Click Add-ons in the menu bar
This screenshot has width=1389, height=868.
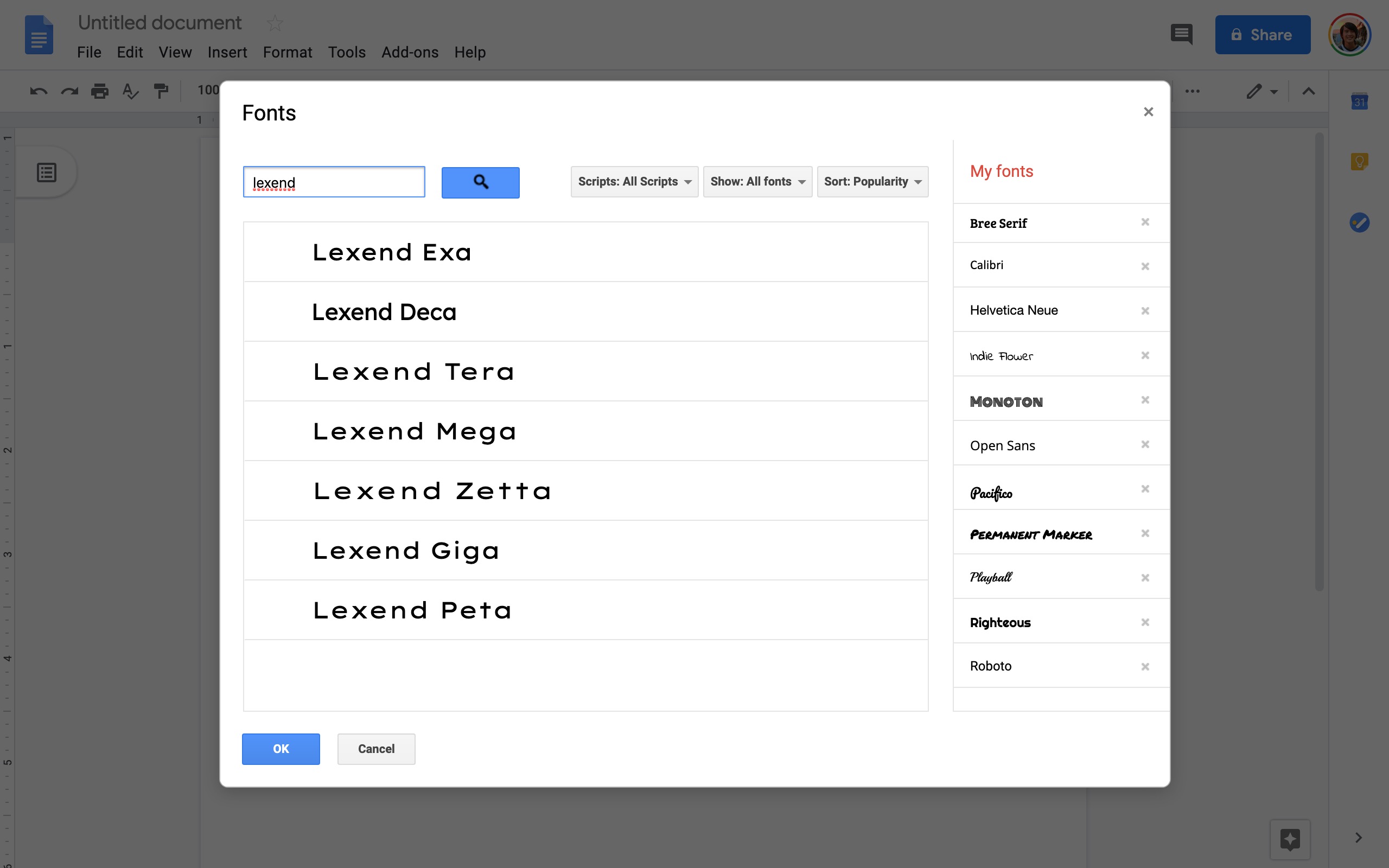click(410, 52)
